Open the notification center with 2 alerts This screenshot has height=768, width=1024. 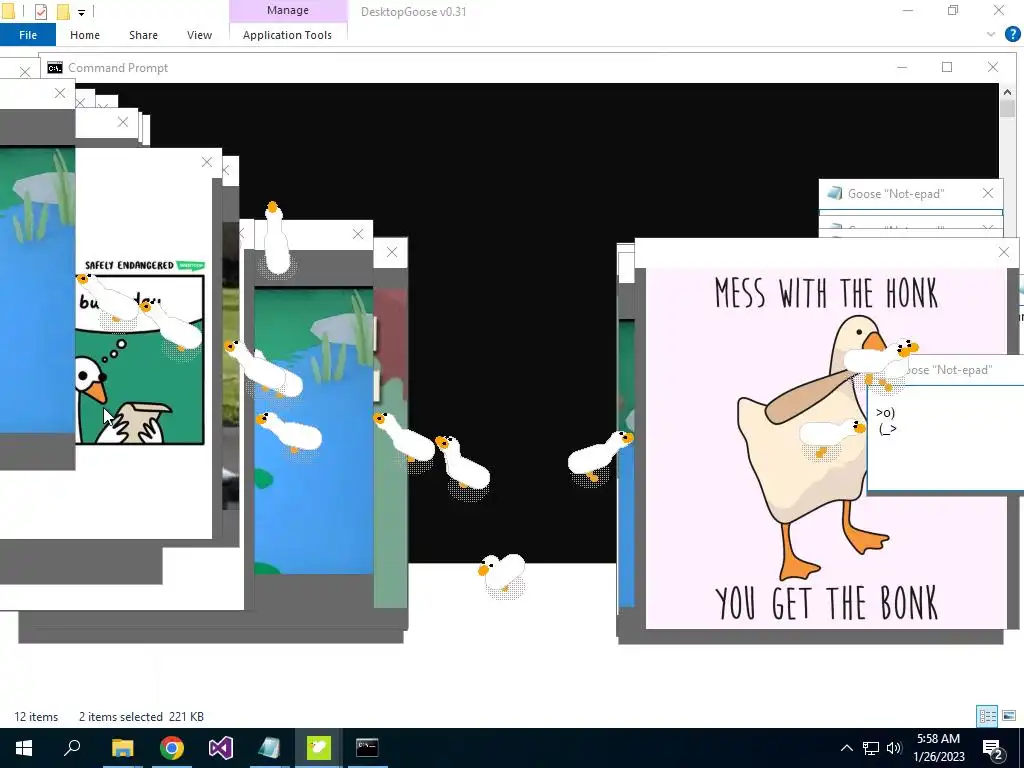pos(992,748)
